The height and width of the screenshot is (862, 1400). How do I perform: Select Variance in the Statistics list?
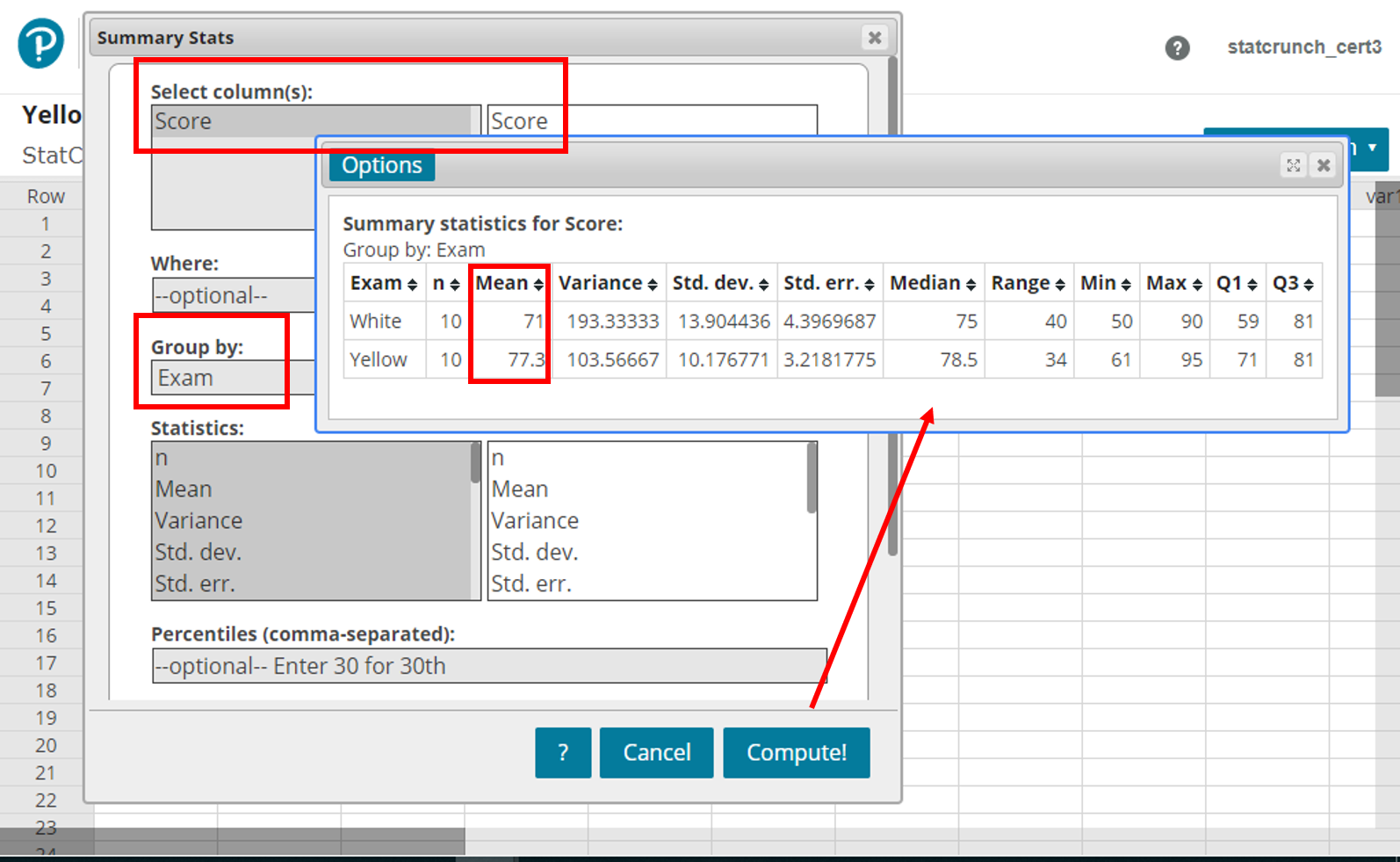[x=312, y=520]
